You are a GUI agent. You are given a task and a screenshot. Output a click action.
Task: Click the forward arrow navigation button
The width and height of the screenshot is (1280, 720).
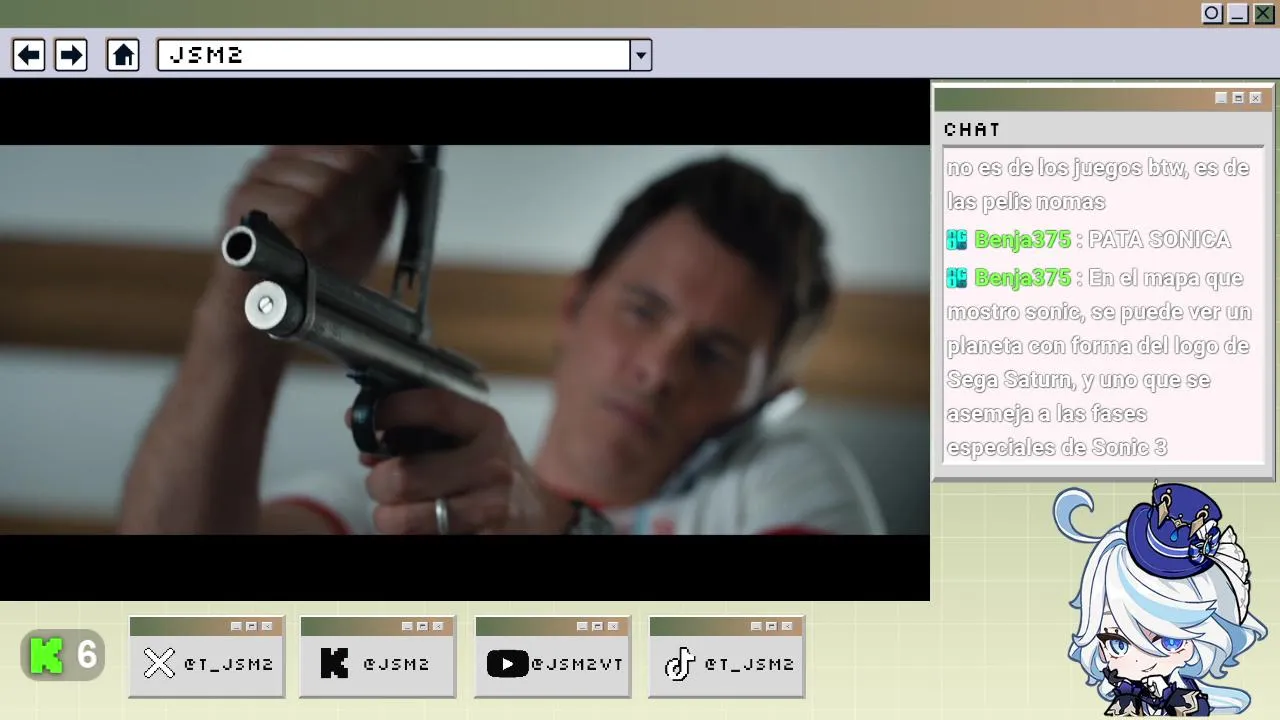pyautogui.click(x=71, y=55)
